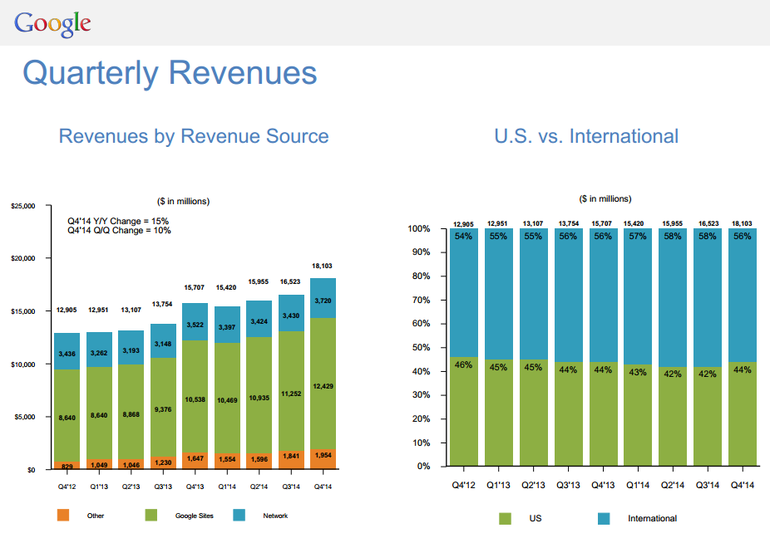The image size is (770, 533).
Task: Click the ($ in millions) note above the left chart
Action: (x=183, y=201)
